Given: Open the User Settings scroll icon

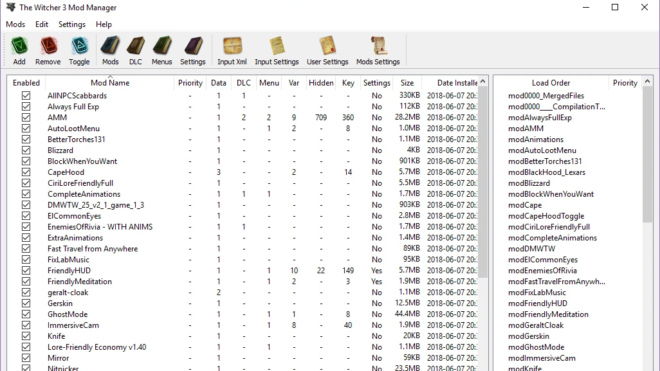Looking at the screenshot, I should tap(327, 51).
